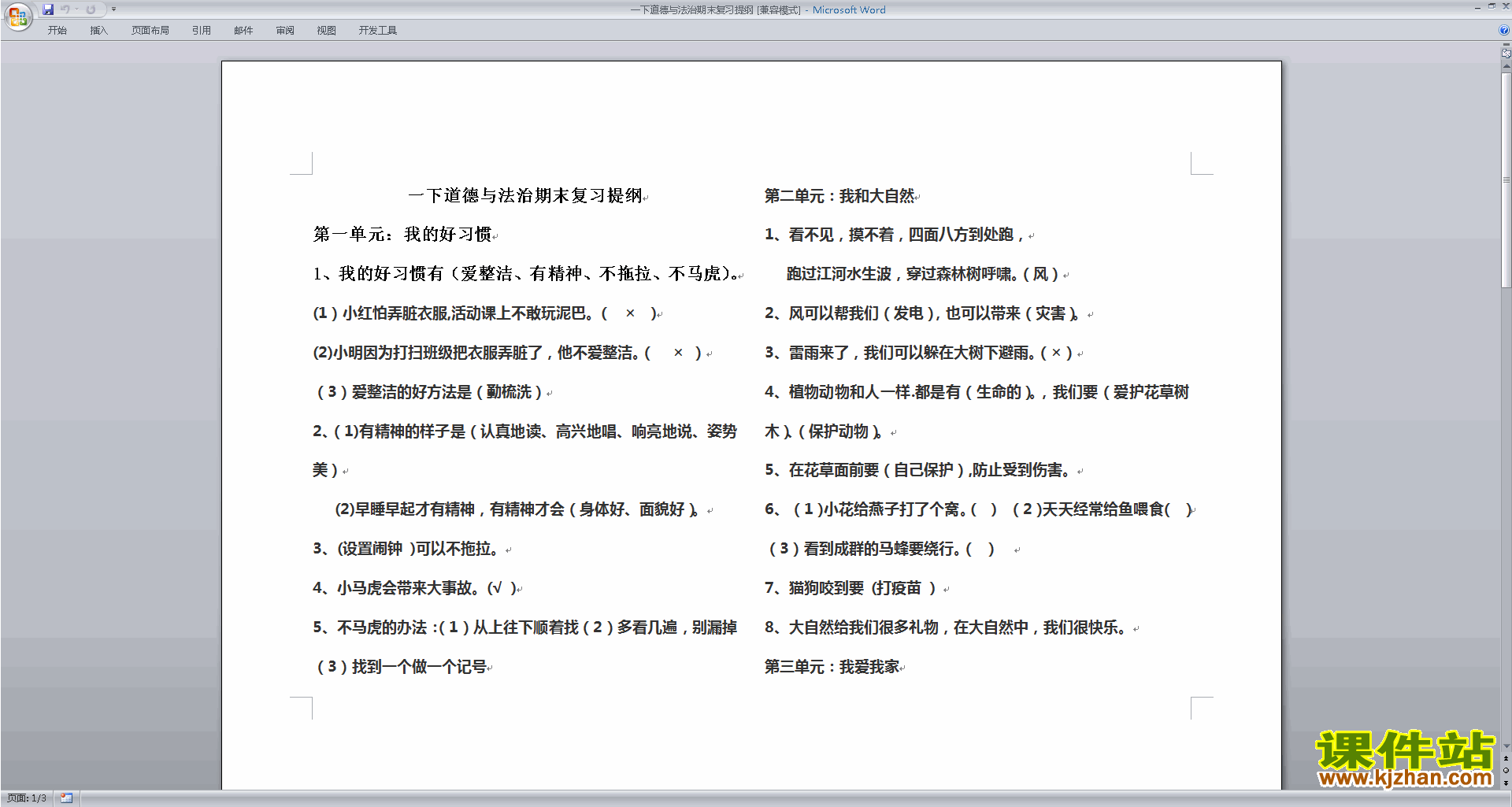Click the 页面: 1/3 status bar indicator
Image resolution: width=1512 pixels, height=807 pixels.
(x=27, y=798)
